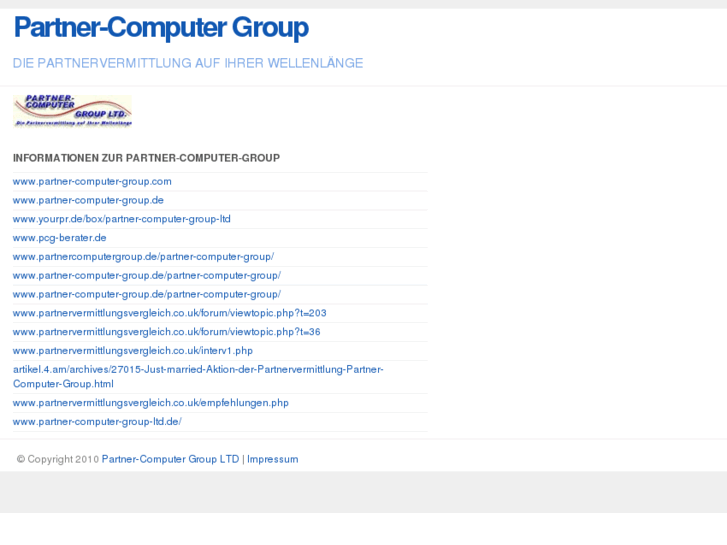
Task: Open www.partner-computer-group-ltd.de/ link
Action: (97, 422)
